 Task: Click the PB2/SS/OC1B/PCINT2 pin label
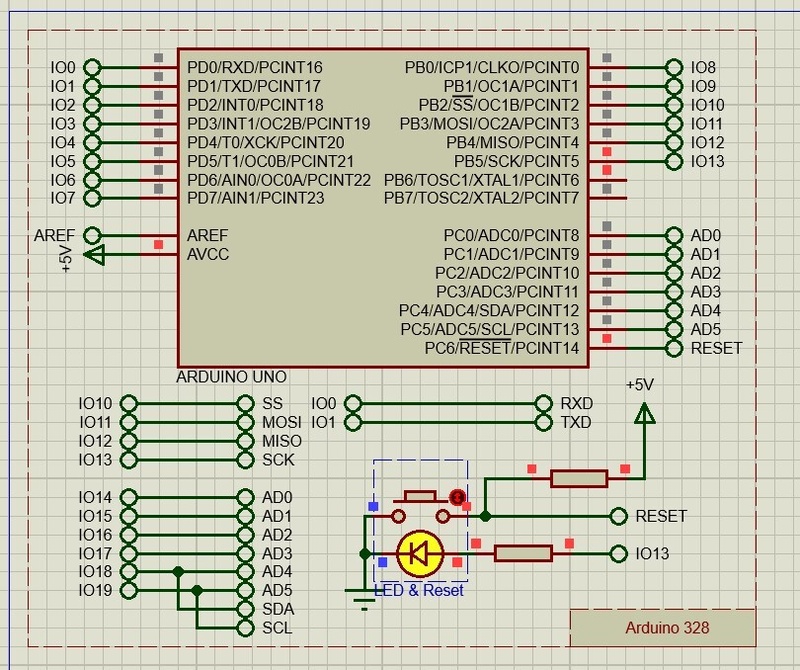pyautogui.click(x=499, y=105)
